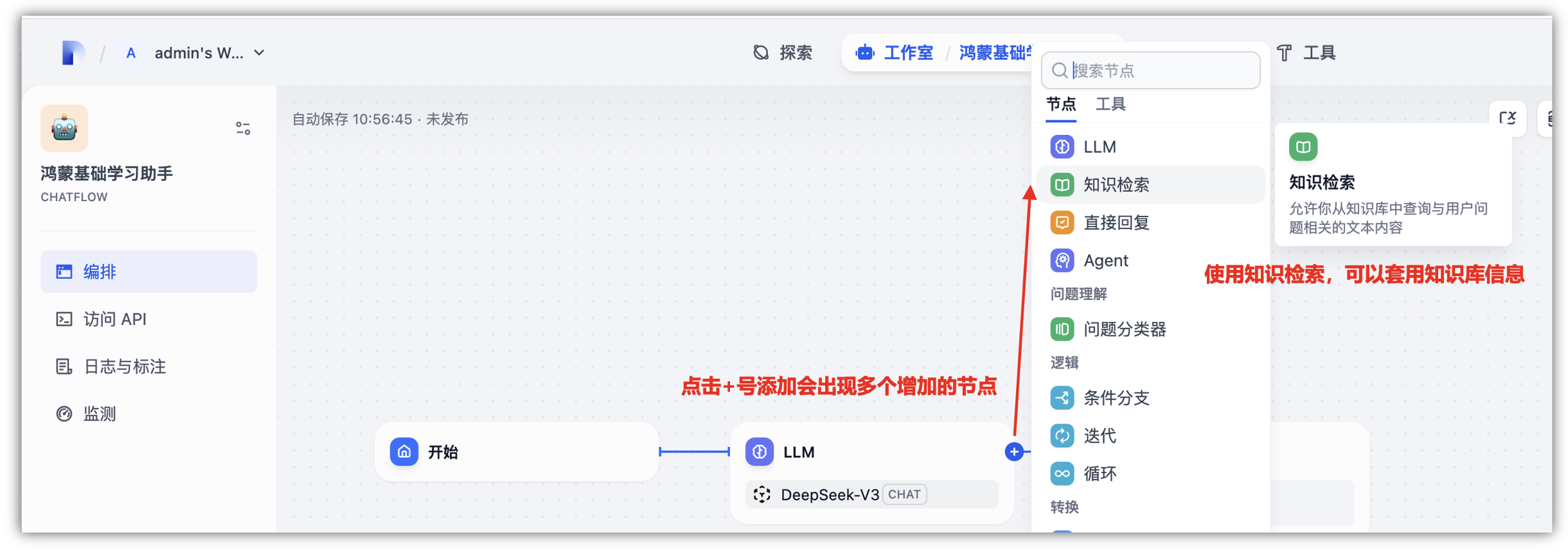
Task: Select the 迭代 iteration node
Action: [x=1150, y=436]
